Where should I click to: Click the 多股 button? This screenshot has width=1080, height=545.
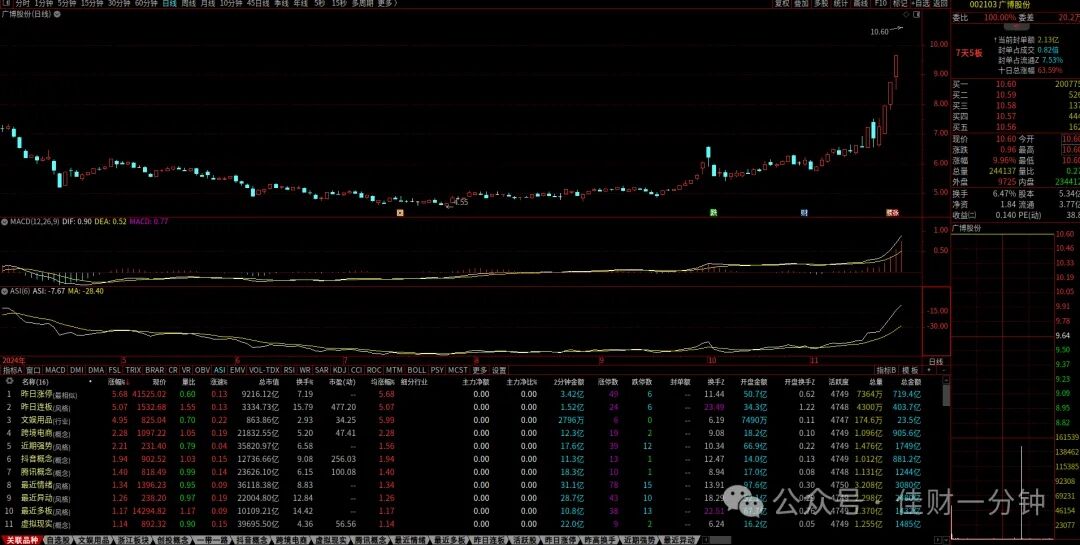click(x=821, y=3)
